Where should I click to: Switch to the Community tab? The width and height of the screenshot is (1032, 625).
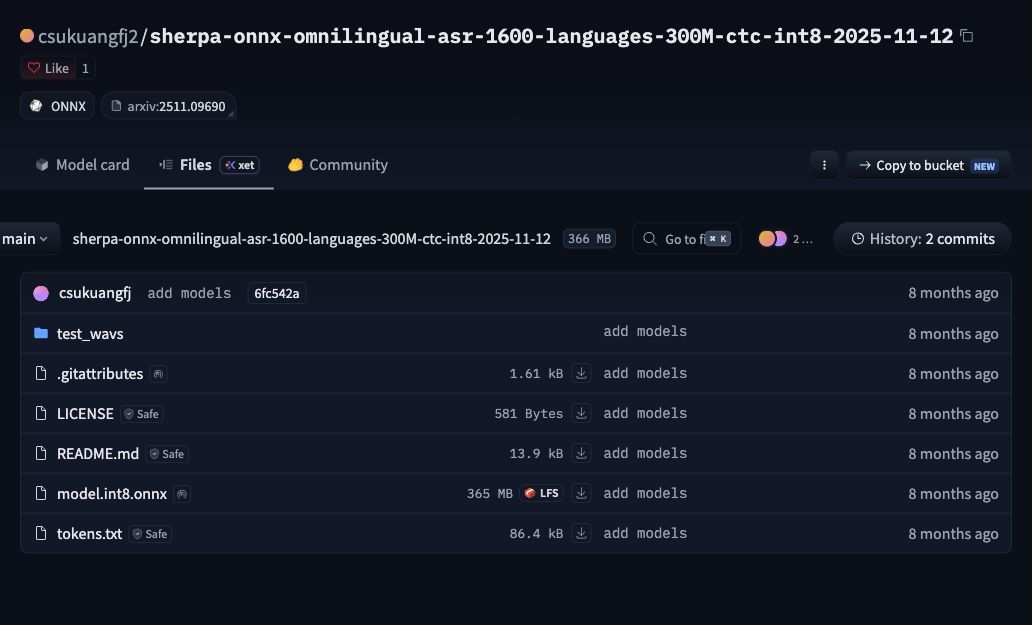338,164
